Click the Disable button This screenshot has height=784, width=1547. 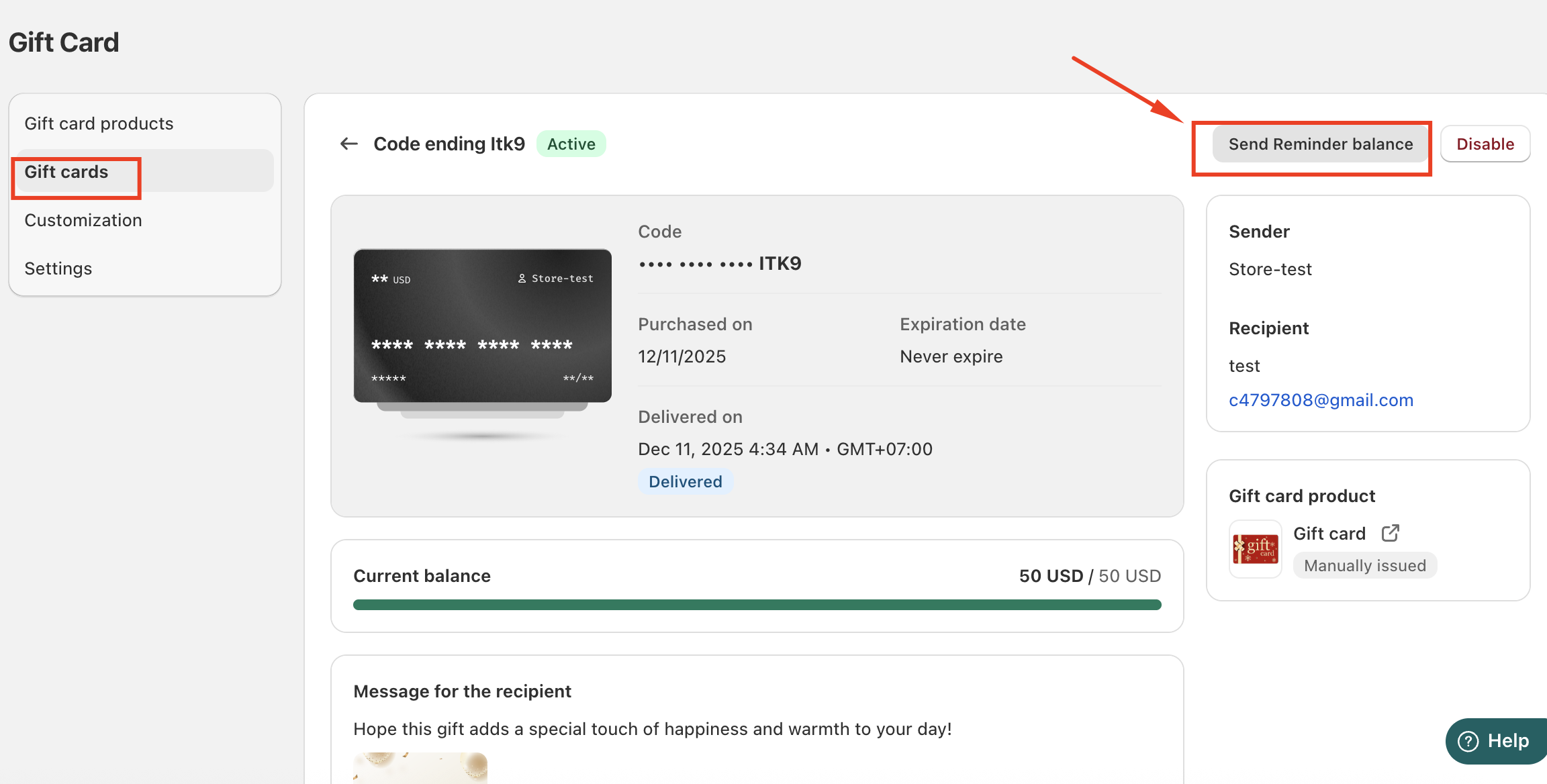(1485, 144)
